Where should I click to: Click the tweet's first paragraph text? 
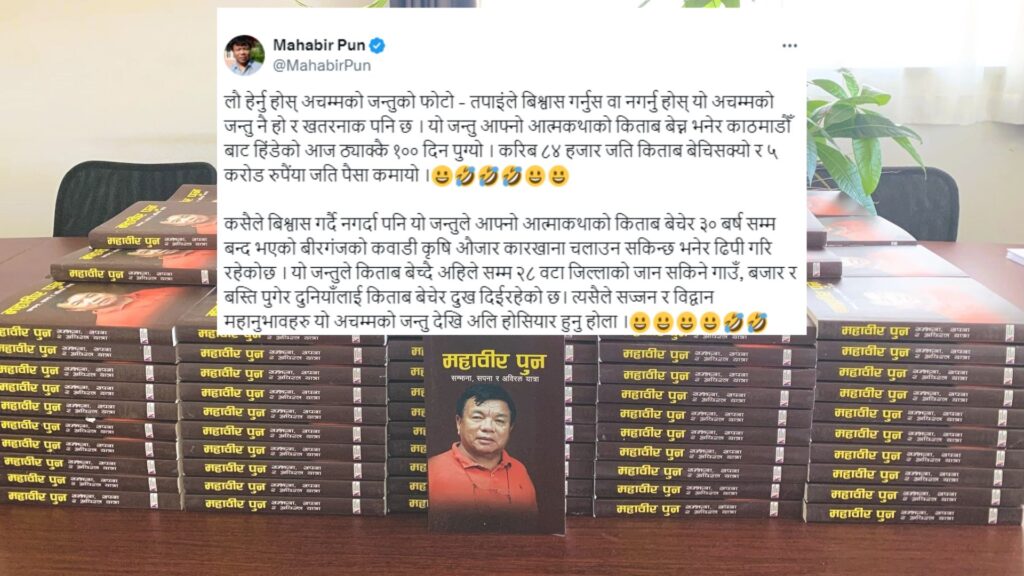click(x=501, y=139)
